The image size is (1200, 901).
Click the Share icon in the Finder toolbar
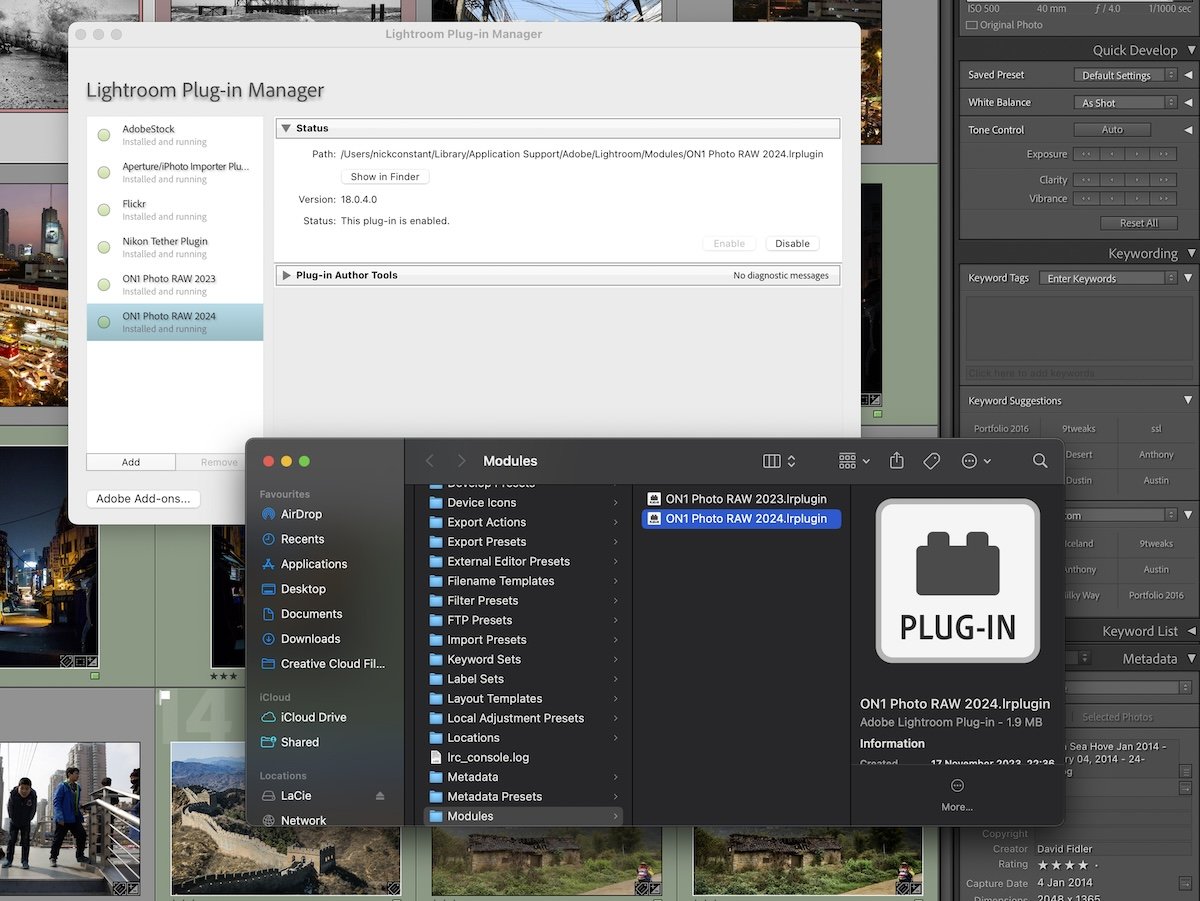pyautogui.click(x=896, y=461)
